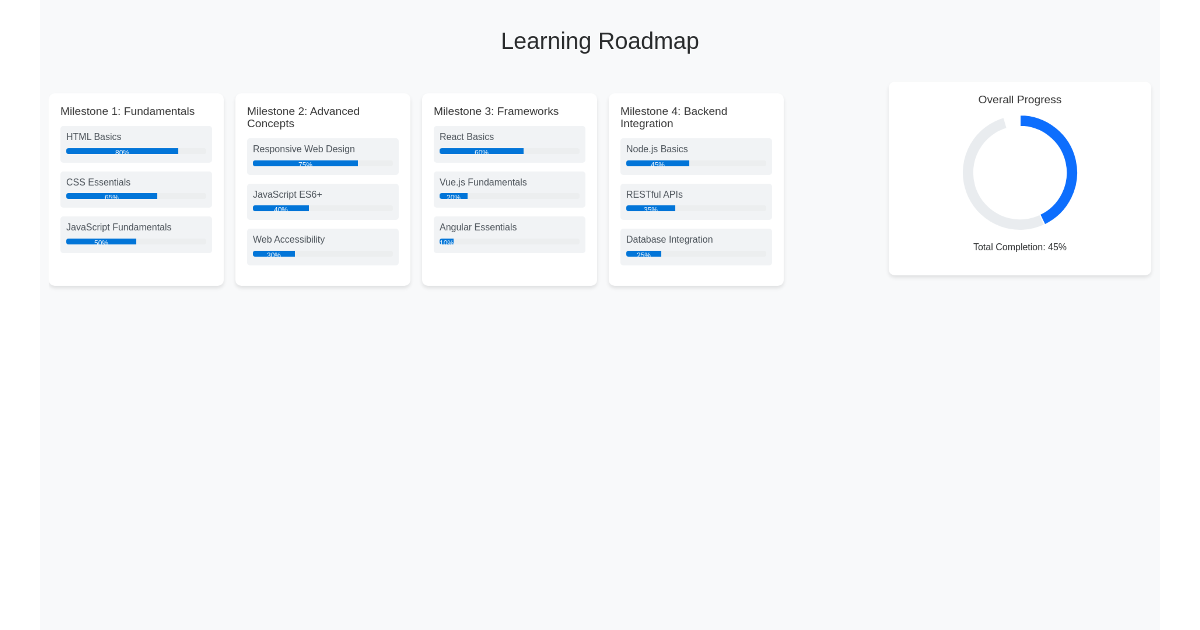
Task: Select the Angular Essentials skill
Action: coord(509,234)
